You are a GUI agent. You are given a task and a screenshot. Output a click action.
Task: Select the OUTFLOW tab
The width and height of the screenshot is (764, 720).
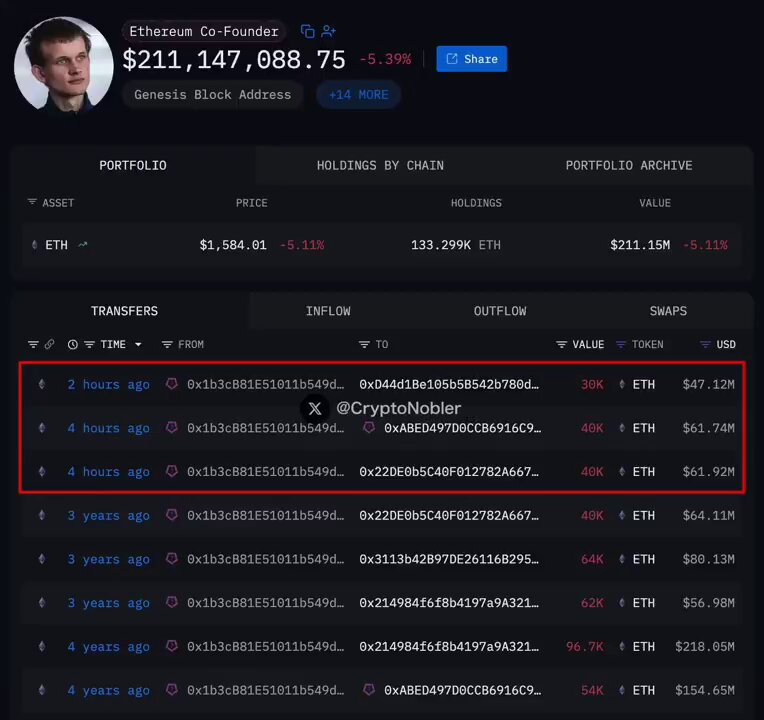pos(500,311)
